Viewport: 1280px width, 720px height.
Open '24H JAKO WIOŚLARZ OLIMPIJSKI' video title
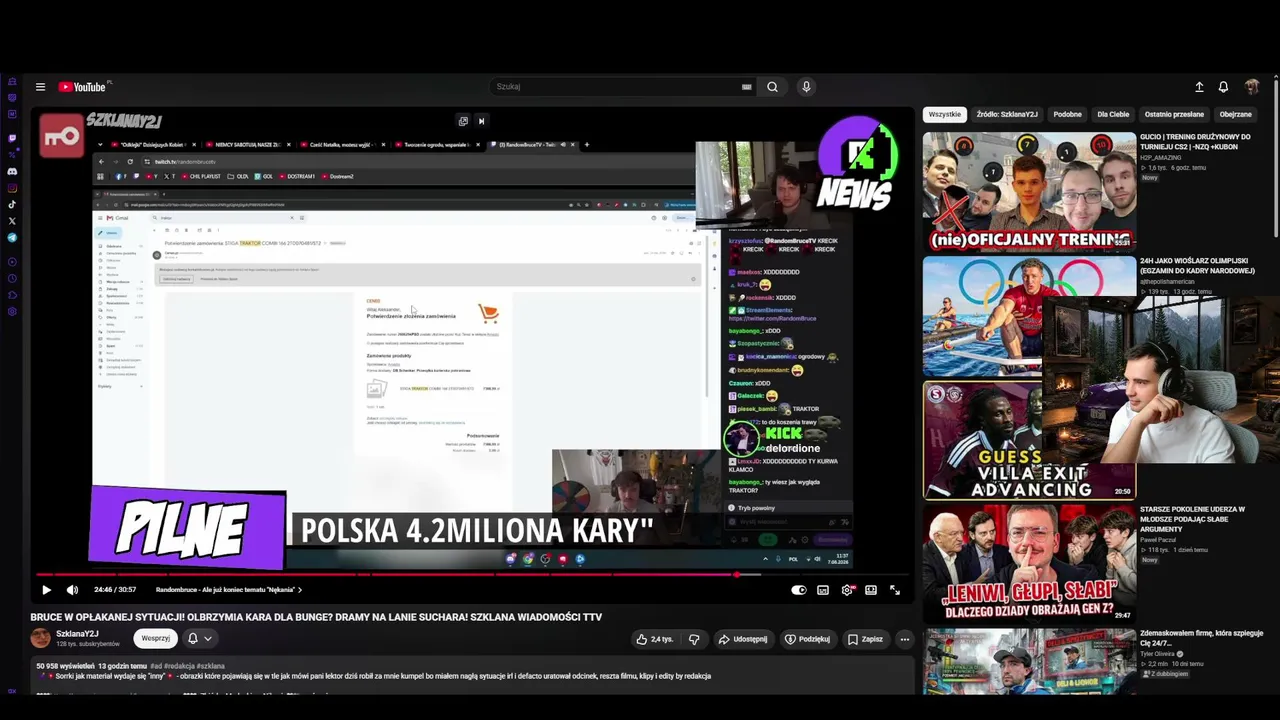tap(1197, 266)
